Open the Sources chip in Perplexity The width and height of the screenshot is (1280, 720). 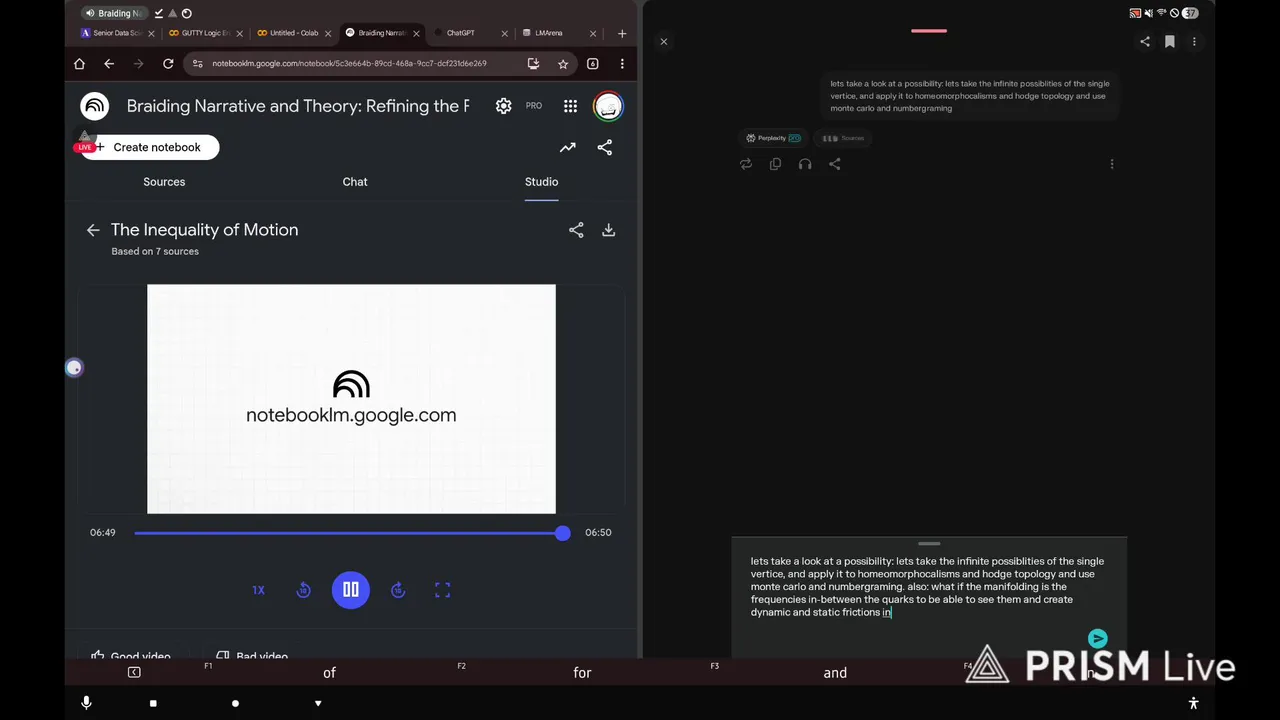coord(843,138)
